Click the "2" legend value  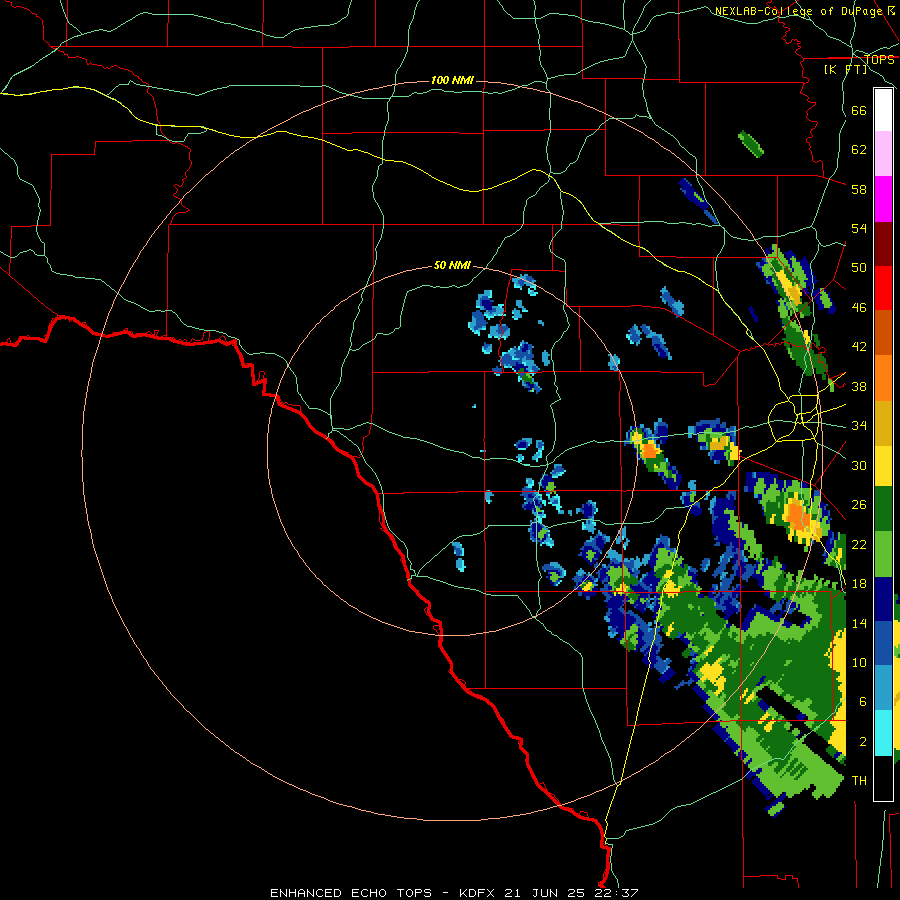(x=863, y=742)
